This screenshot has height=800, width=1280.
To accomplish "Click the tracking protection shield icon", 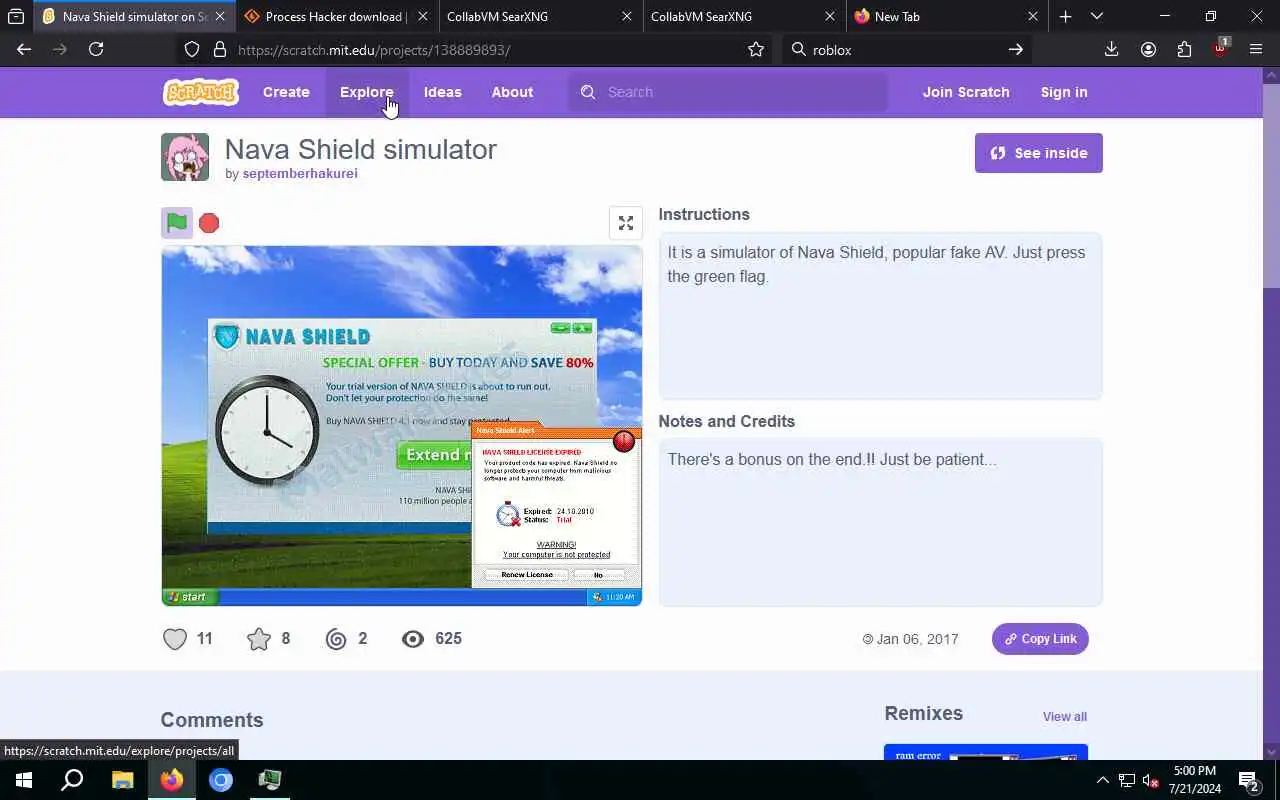I will (x=192, y=49).
